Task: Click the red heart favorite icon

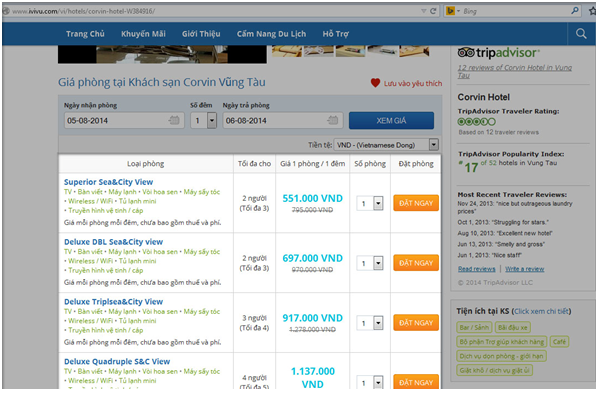Action: tap(375, 83)
